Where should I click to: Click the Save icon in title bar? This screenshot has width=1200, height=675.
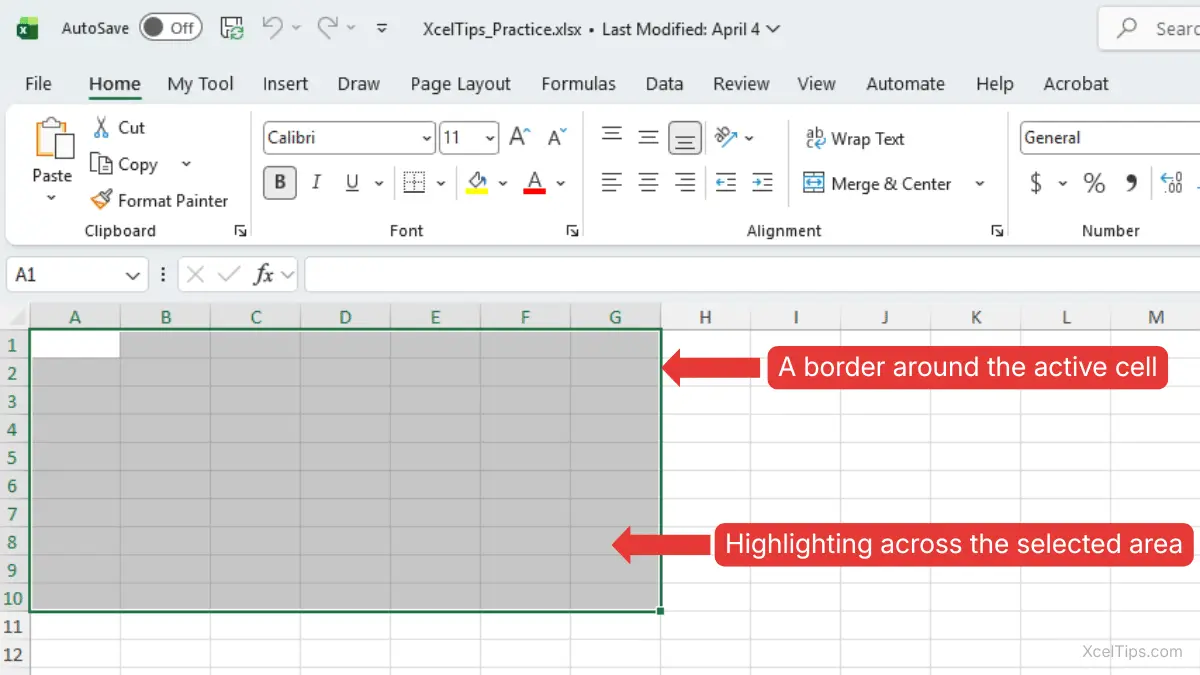(232, 28)
